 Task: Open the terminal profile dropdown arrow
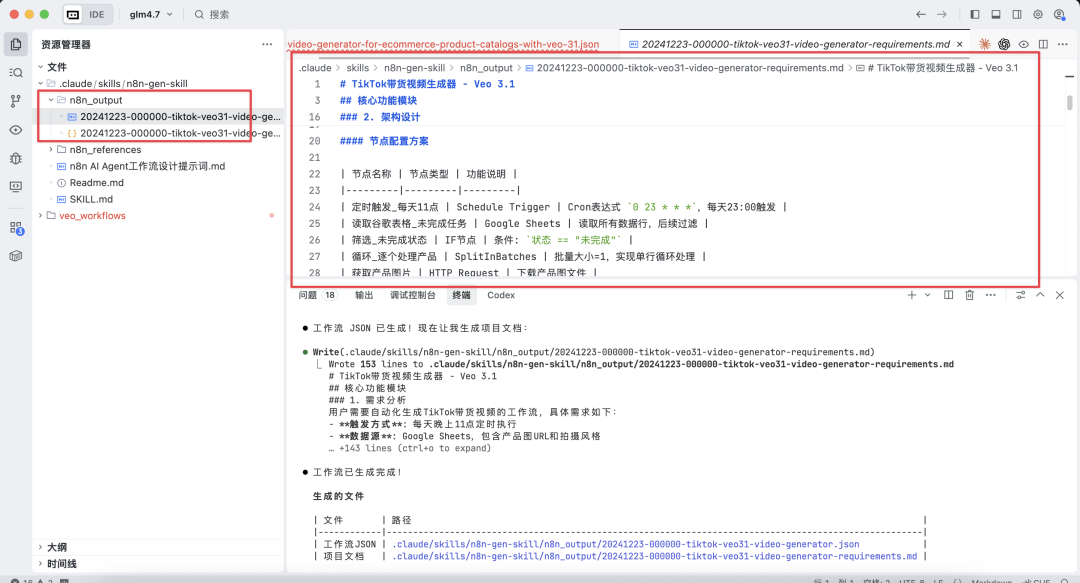coord(928,295)
